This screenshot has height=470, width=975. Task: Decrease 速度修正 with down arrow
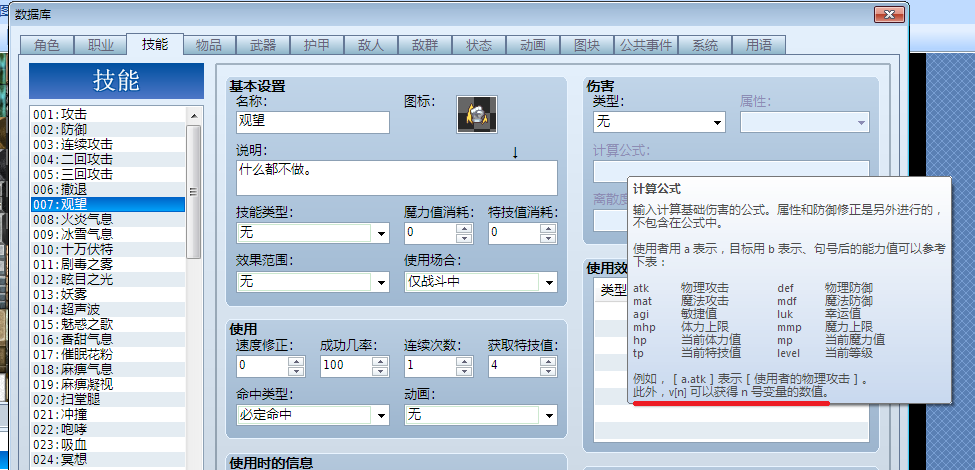point(296,371)
